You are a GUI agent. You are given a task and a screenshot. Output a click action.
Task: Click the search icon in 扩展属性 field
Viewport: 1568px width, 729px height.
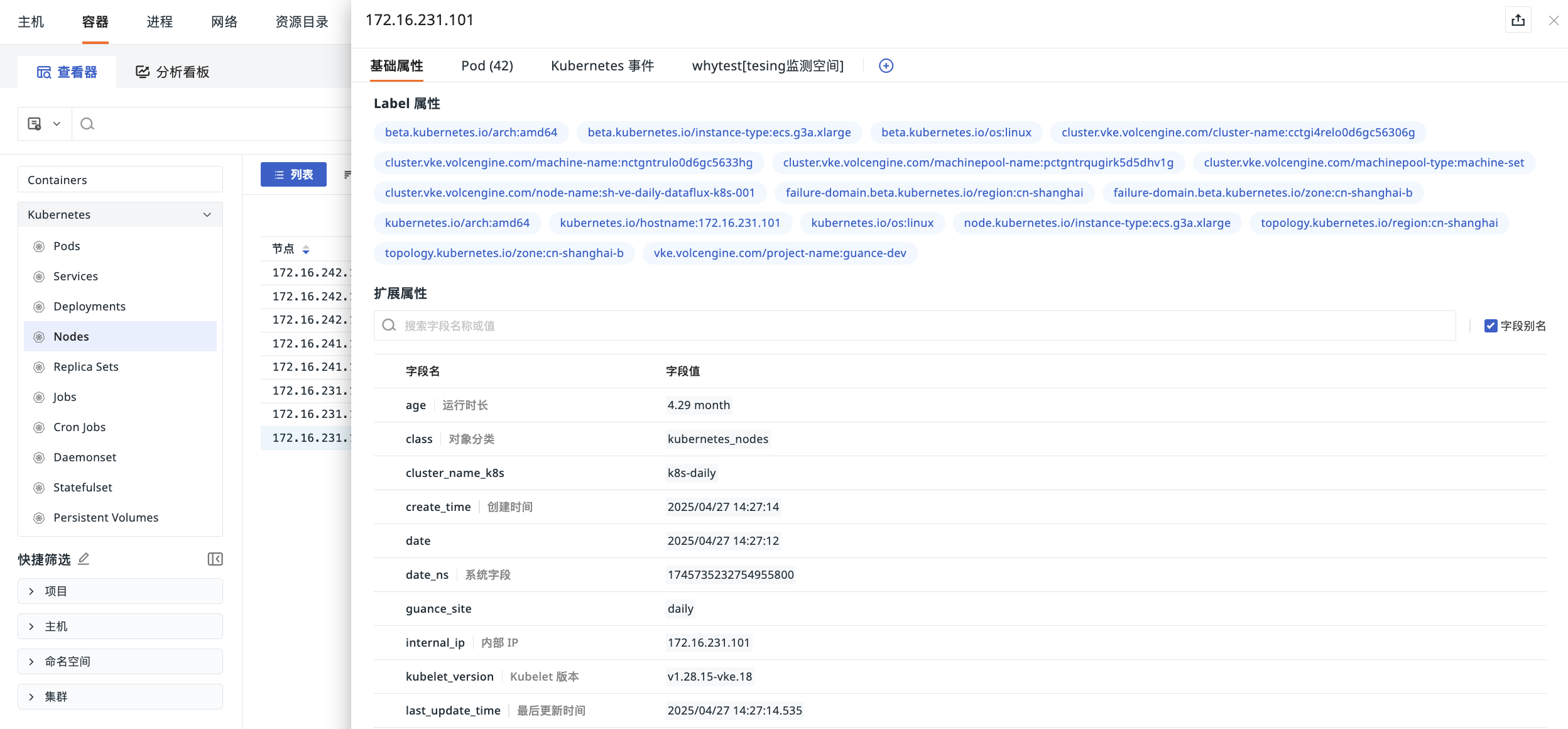click(x=389, y=325)
